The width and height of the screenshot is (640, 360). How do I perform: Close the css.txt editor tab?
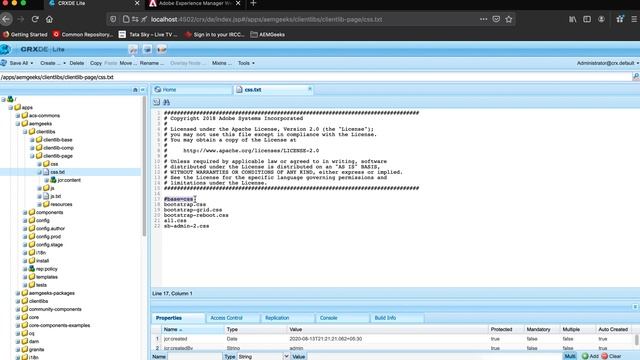tap(310, 88)
